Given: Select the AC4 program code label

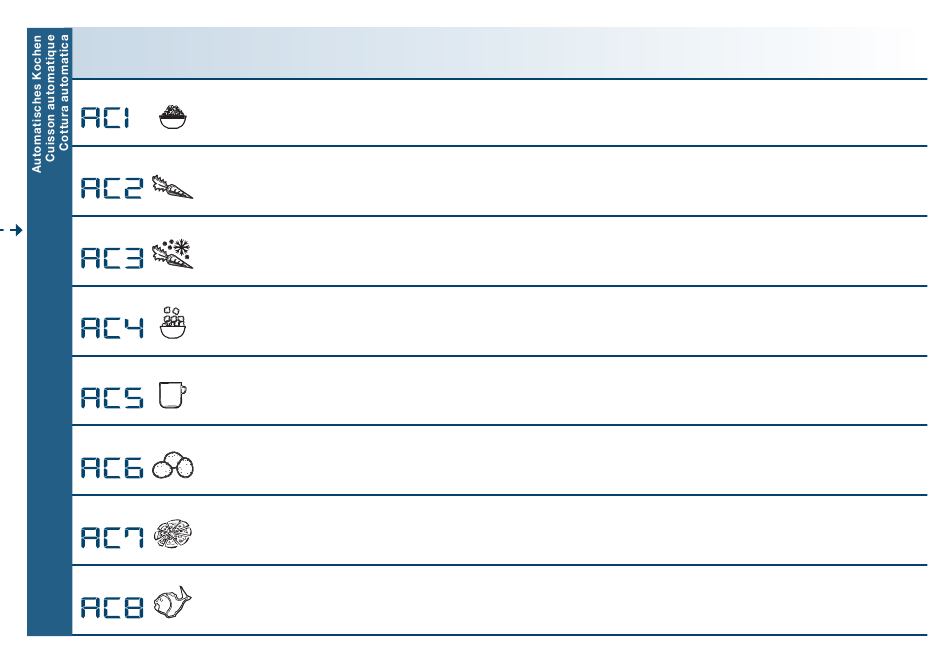Looking at the screenshot, I should point(112,328).
